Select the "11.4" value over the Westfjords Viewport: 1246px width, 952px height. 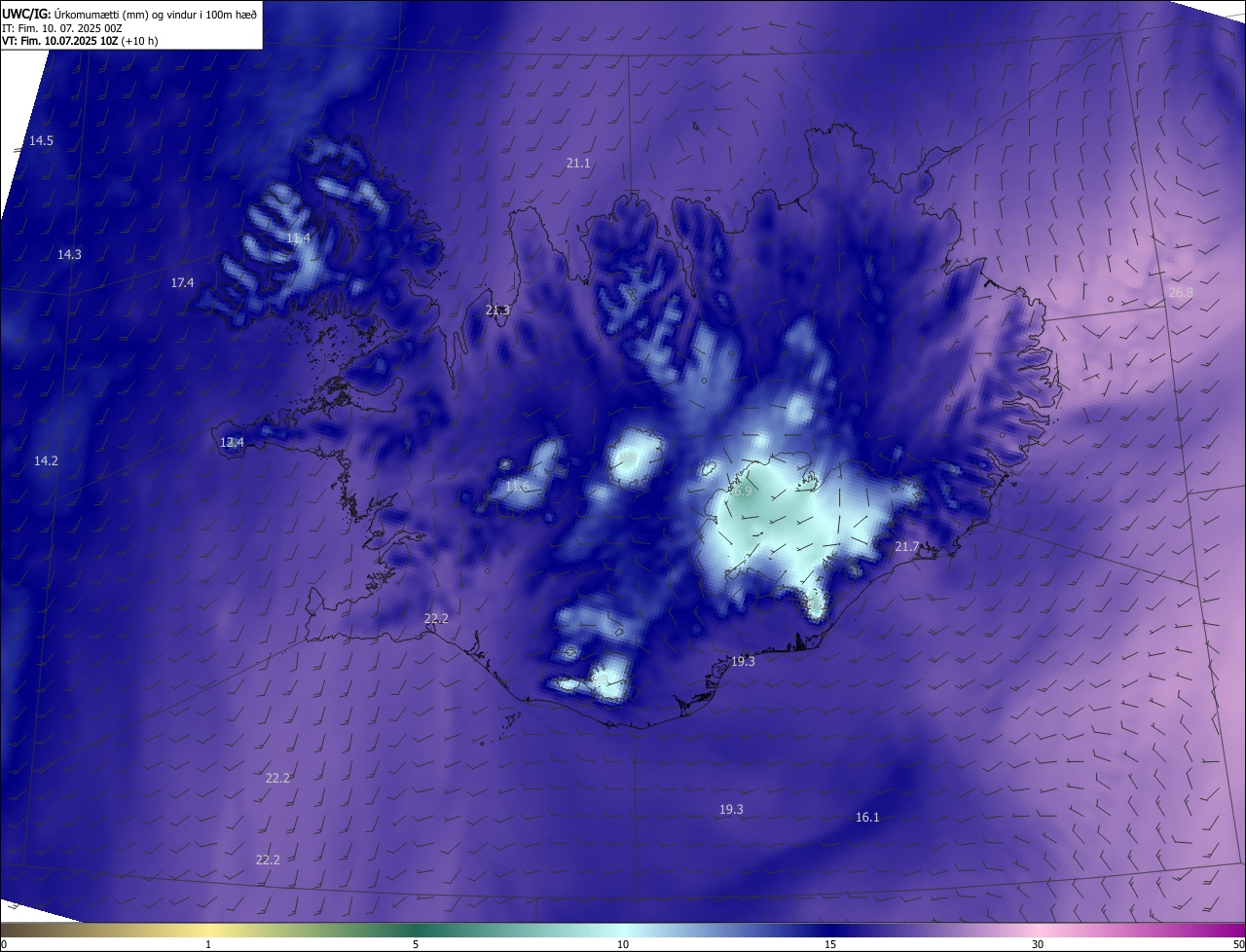(298, 238)
